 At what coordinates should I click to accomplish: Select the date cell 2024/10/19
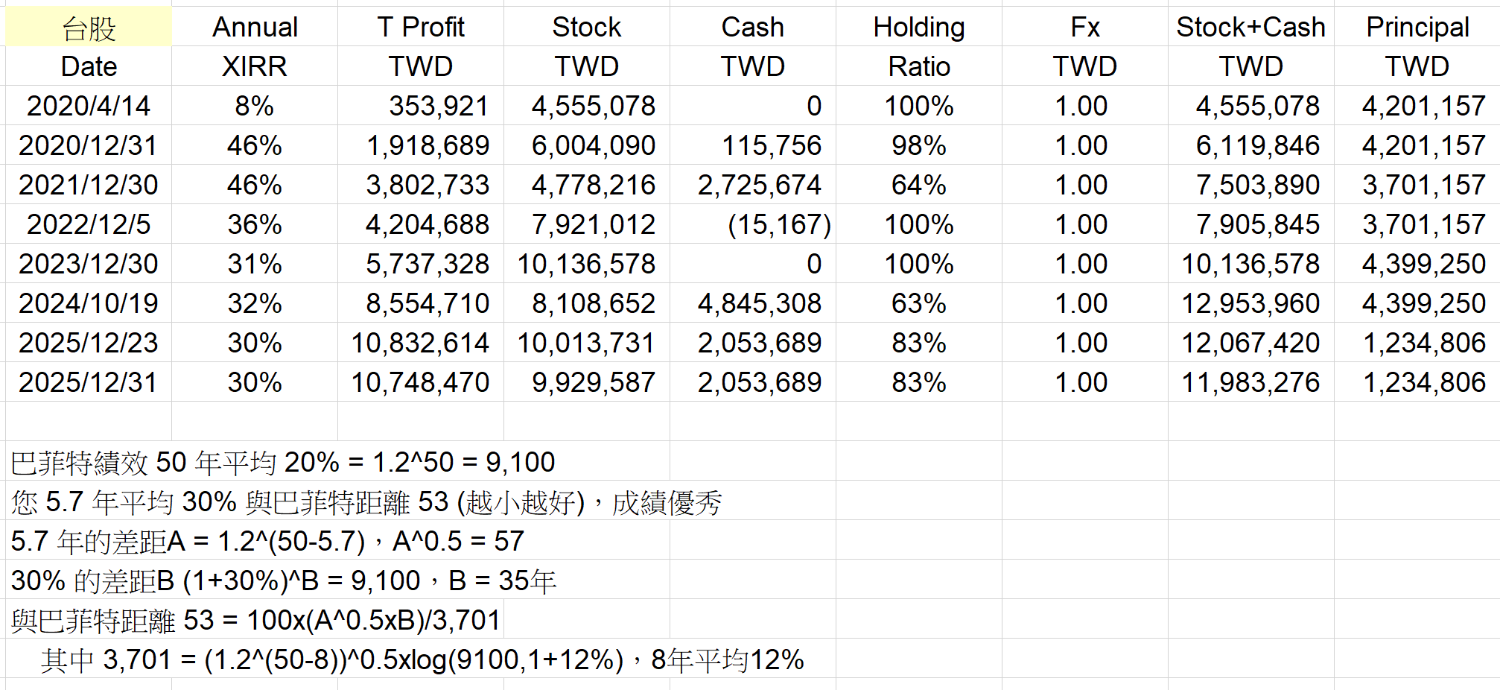click(88, 303)
